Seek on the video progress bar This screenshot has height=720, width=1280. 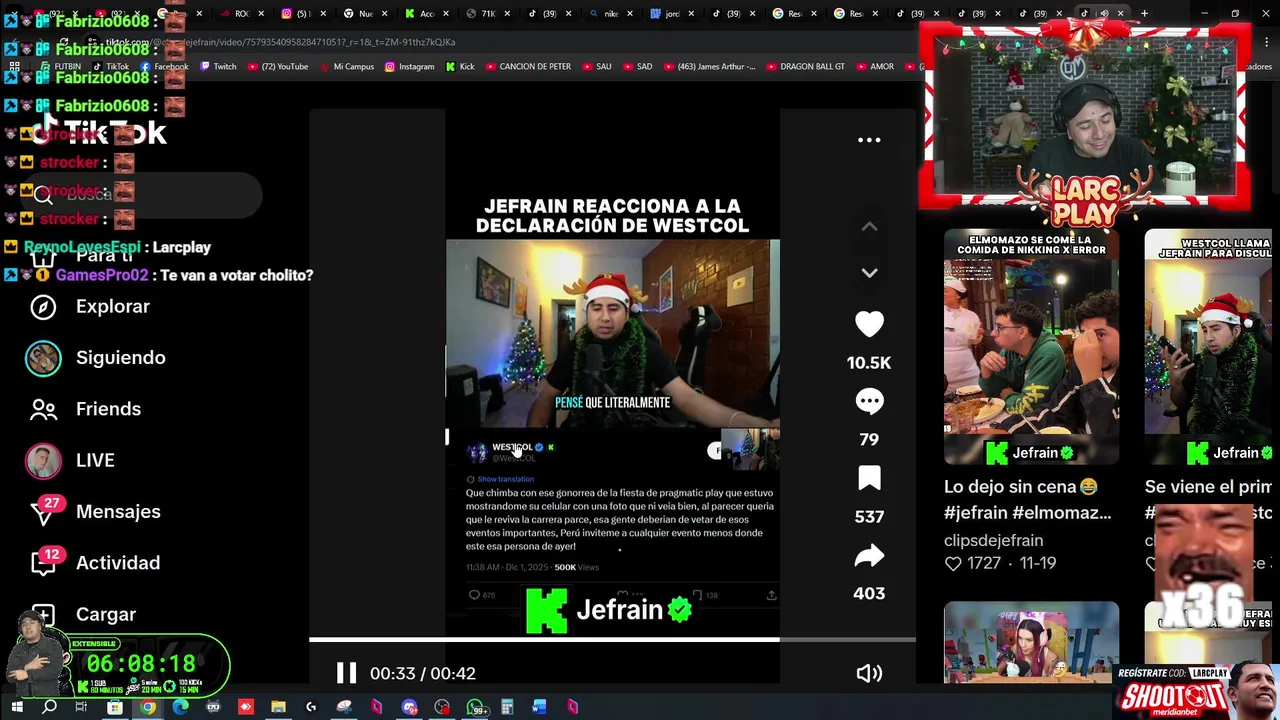coord(612,639)
